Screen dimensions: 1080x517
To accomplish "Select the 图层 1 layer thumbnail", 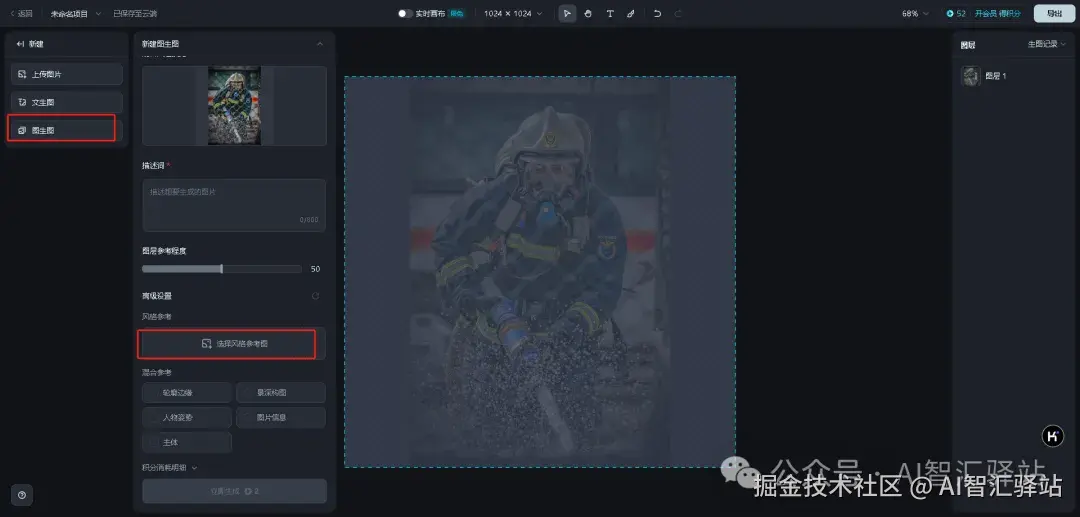I will [x=970, y=76].
